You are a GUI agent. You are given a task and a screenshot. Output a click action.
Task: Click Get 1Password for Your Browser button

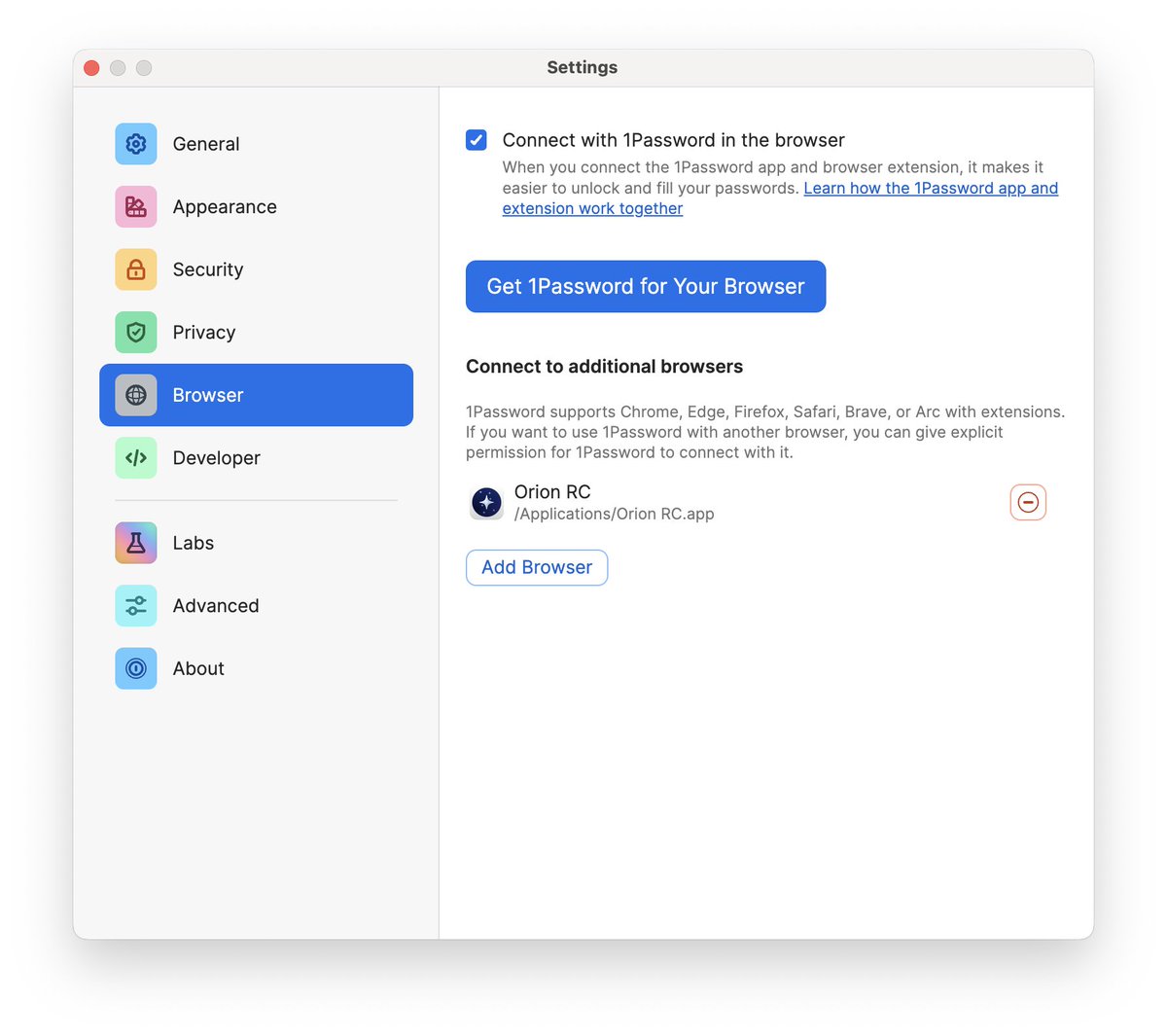click(x=646, y=286)
